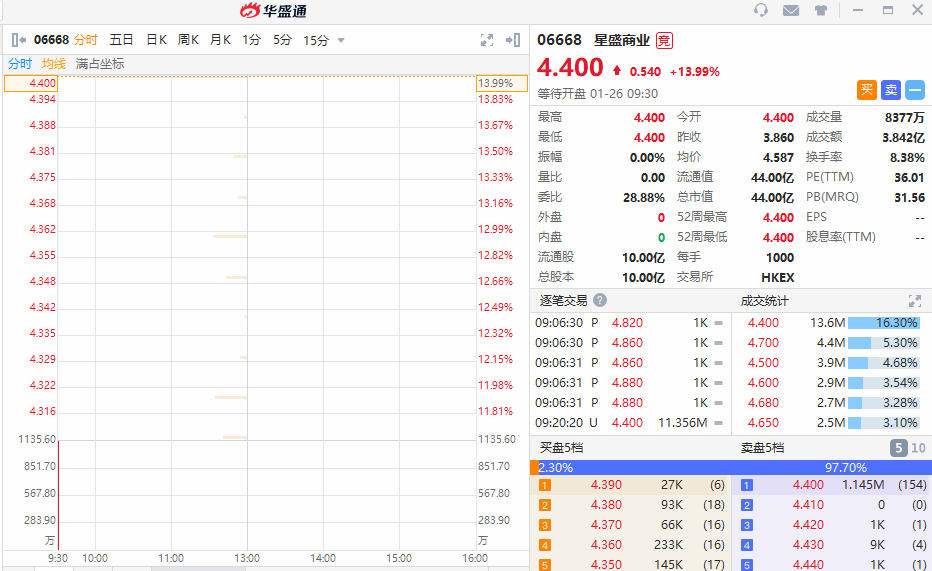
Task: Click the 换手率 value 8.38%
Action: 907,157
